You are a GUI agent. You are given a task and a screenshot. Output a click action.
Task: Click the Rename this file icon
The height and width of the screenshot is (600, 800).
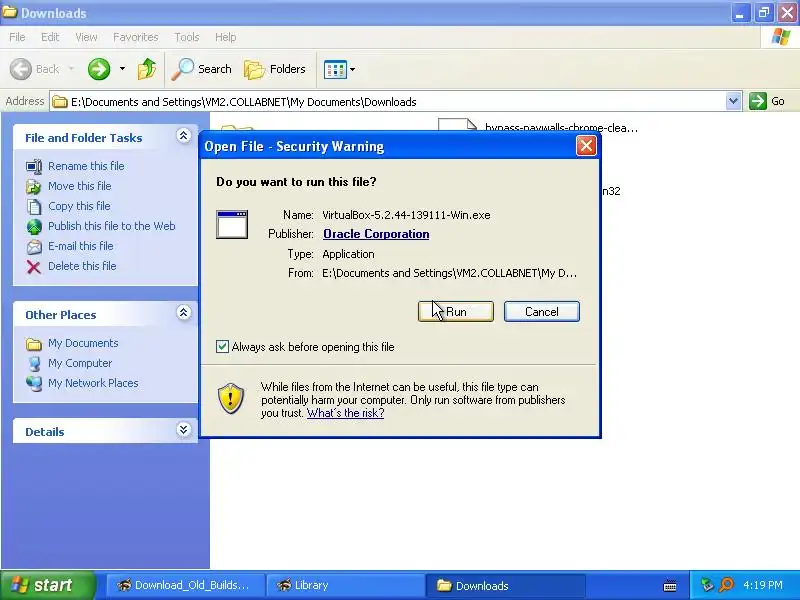34,166
